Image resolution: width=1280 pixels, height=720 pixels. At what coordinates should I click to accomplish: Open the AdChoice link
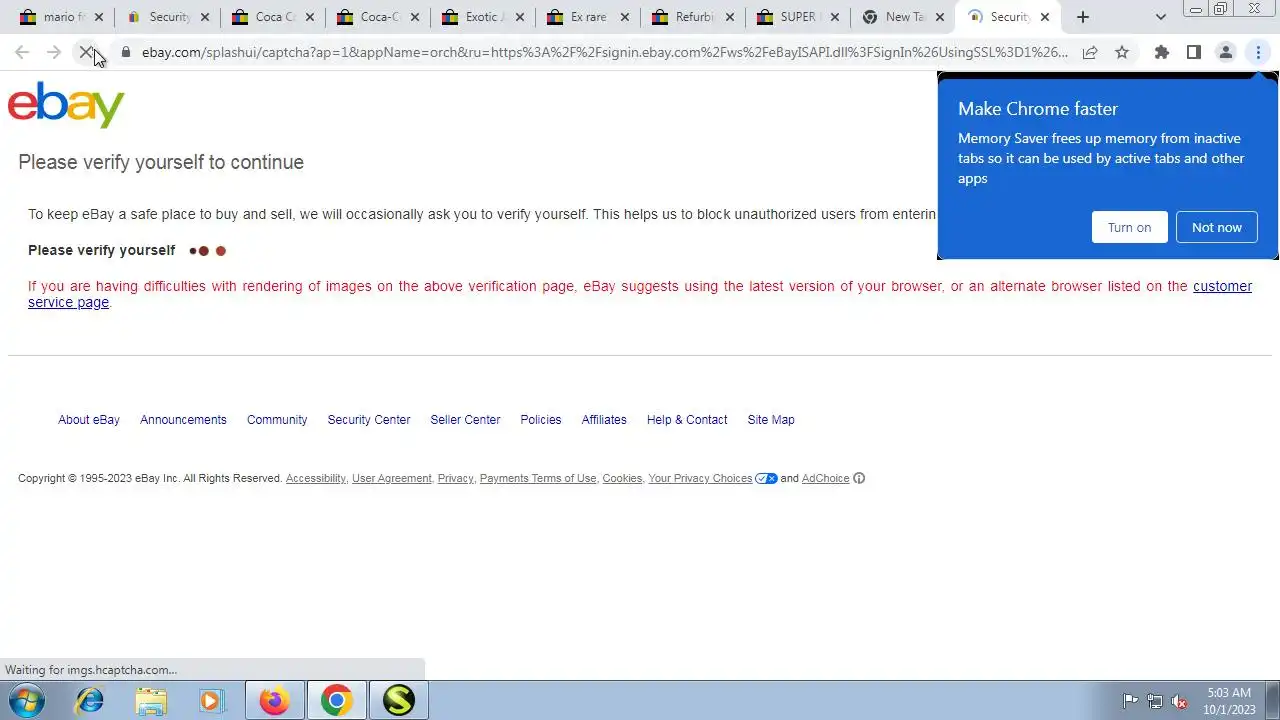click(825, 479)
